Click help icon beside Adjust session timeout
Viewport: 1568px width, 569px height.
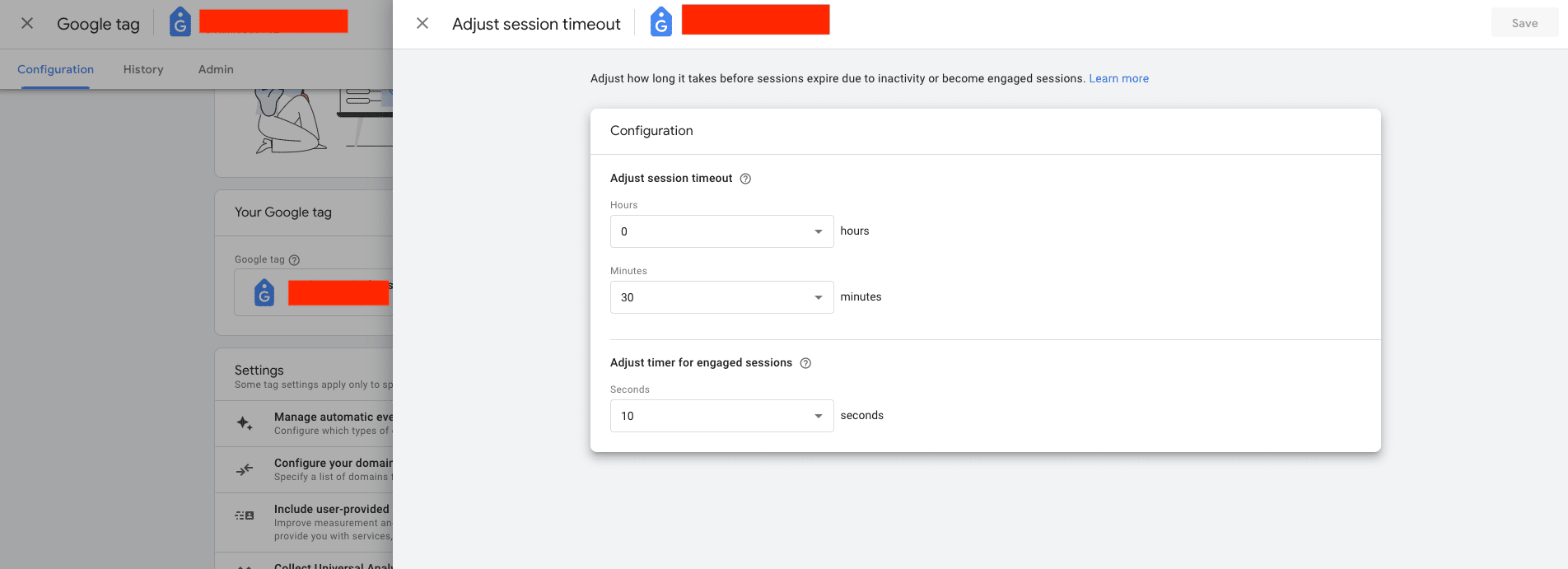745,179
